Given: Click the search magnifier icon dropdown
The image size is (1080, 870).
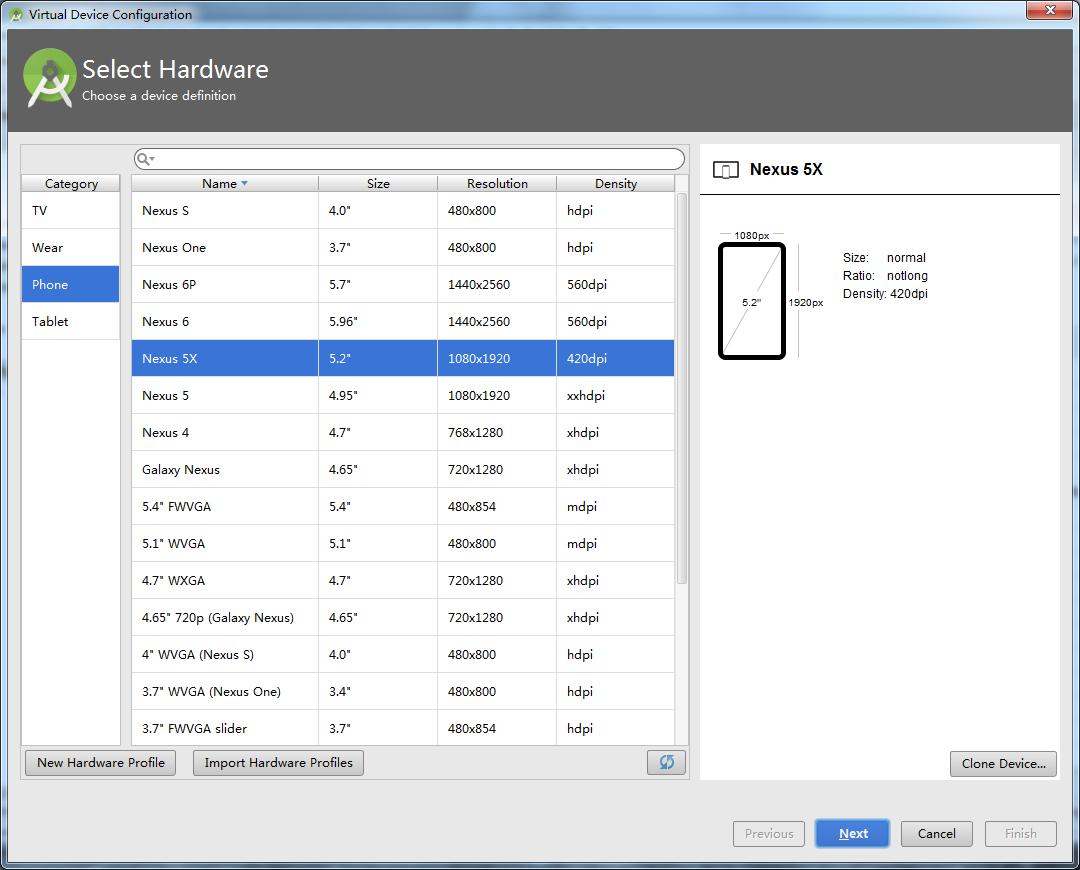Looking at the screenshot, I should [x=145, y=159].
